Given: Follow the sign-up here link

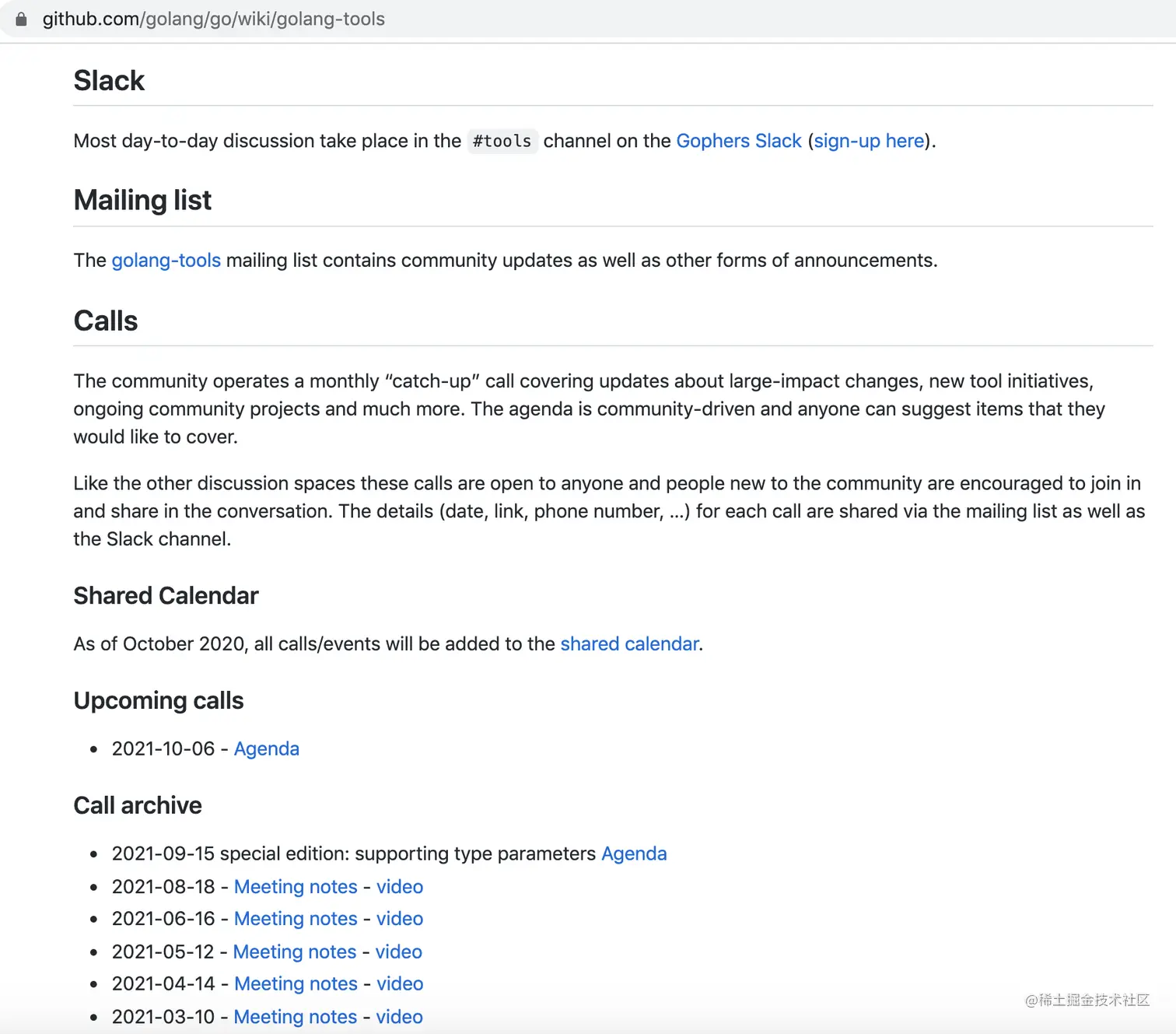Looking at the screenshot, I should (869, 141).
